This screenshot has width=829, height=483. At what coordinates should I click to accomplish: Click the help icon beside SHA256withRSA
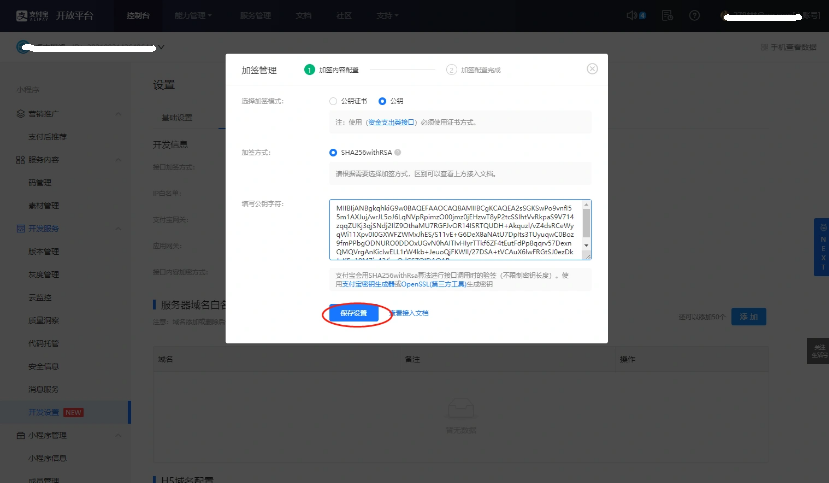[x=398, y=153]
